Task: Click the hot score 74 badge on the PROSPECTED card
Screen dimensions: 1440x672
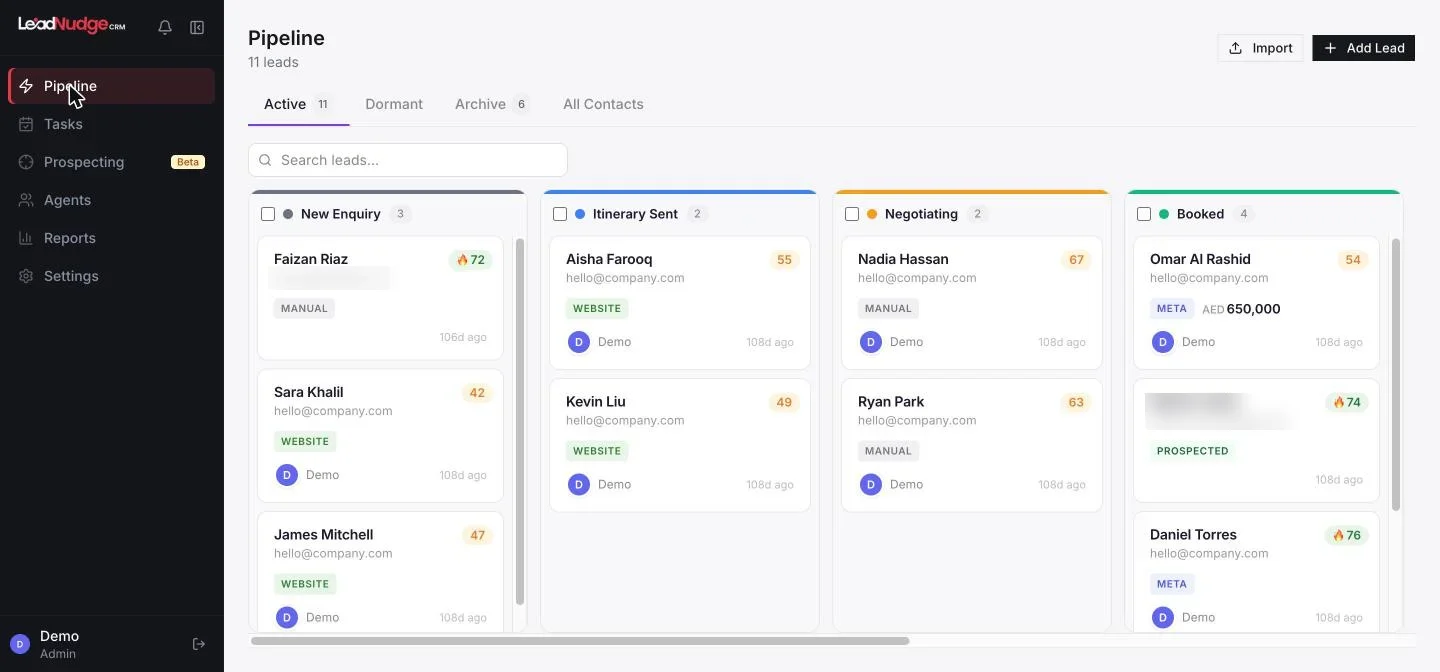Action: click(x=1347, y=403)
